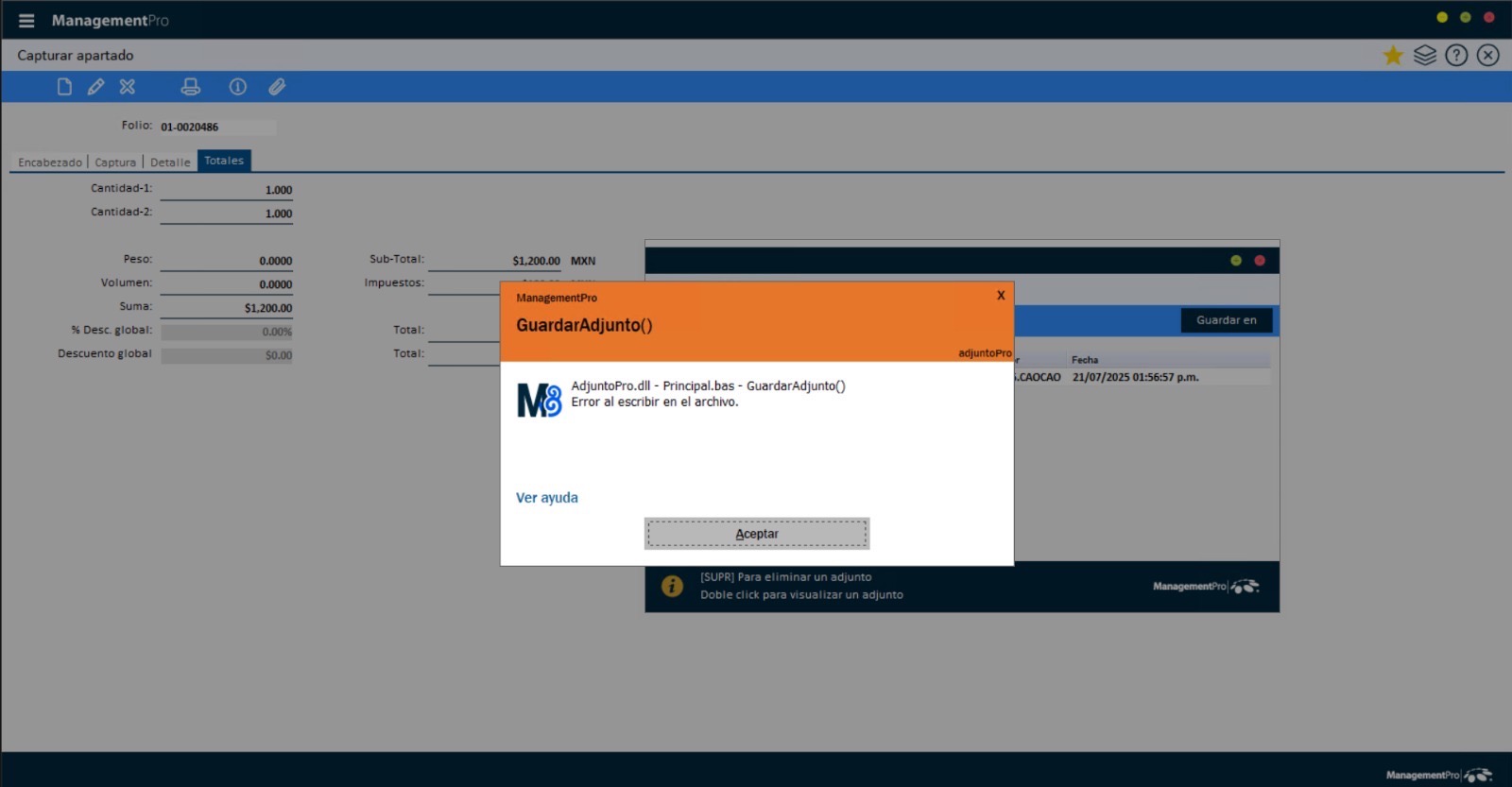Click the Cantidad-1 value field

point(227,190)
